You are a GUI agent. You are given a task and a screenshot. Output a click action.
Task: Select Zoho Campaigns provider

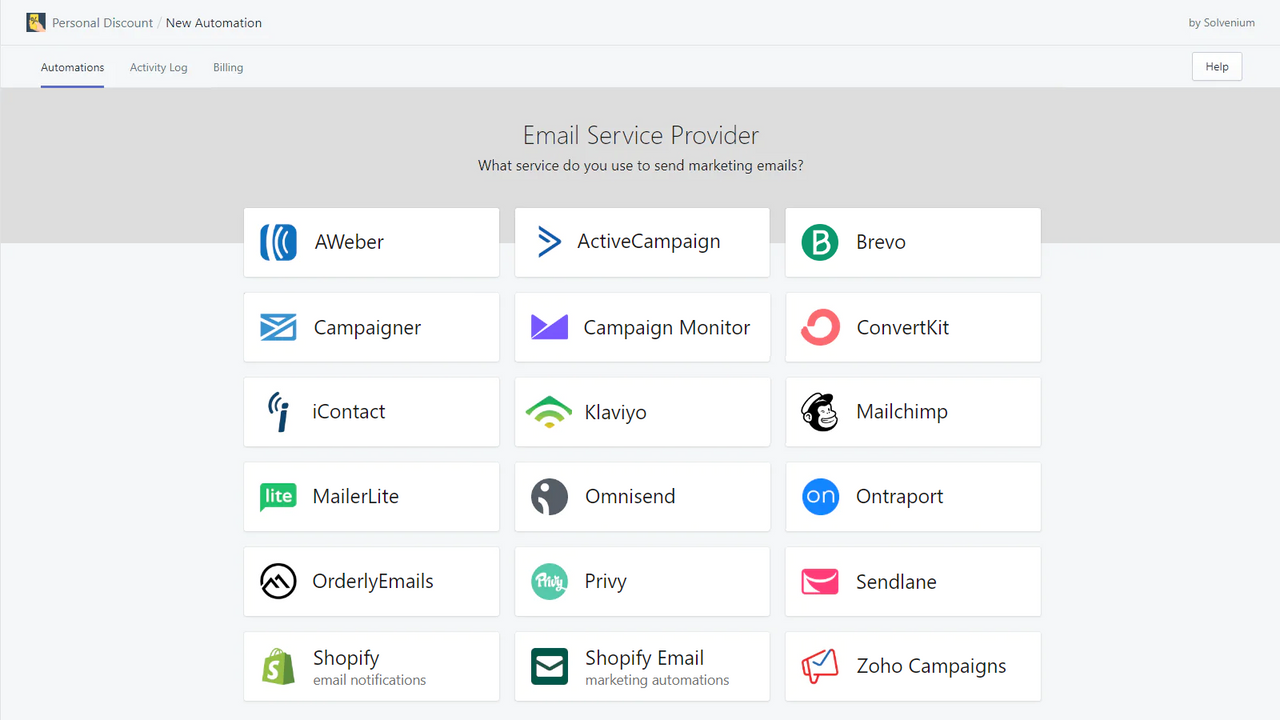tap(912, 666)
